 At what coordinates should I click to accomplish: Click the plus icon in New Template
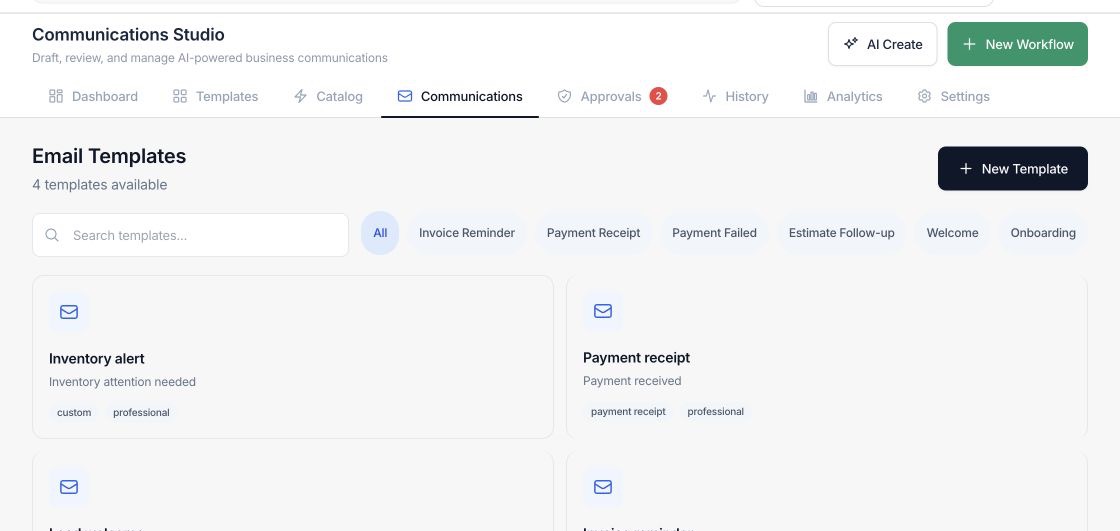[x=965, y=169]
